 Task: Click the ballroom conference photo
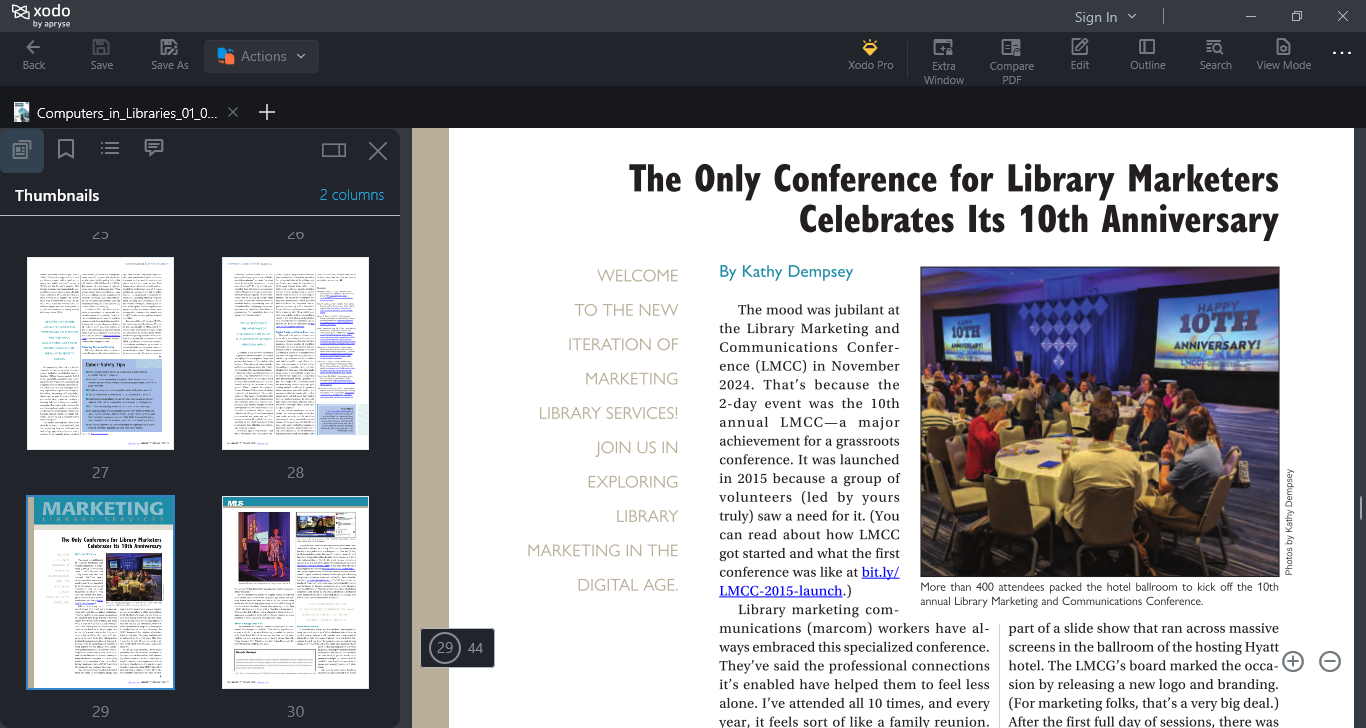click(1099, 421)
